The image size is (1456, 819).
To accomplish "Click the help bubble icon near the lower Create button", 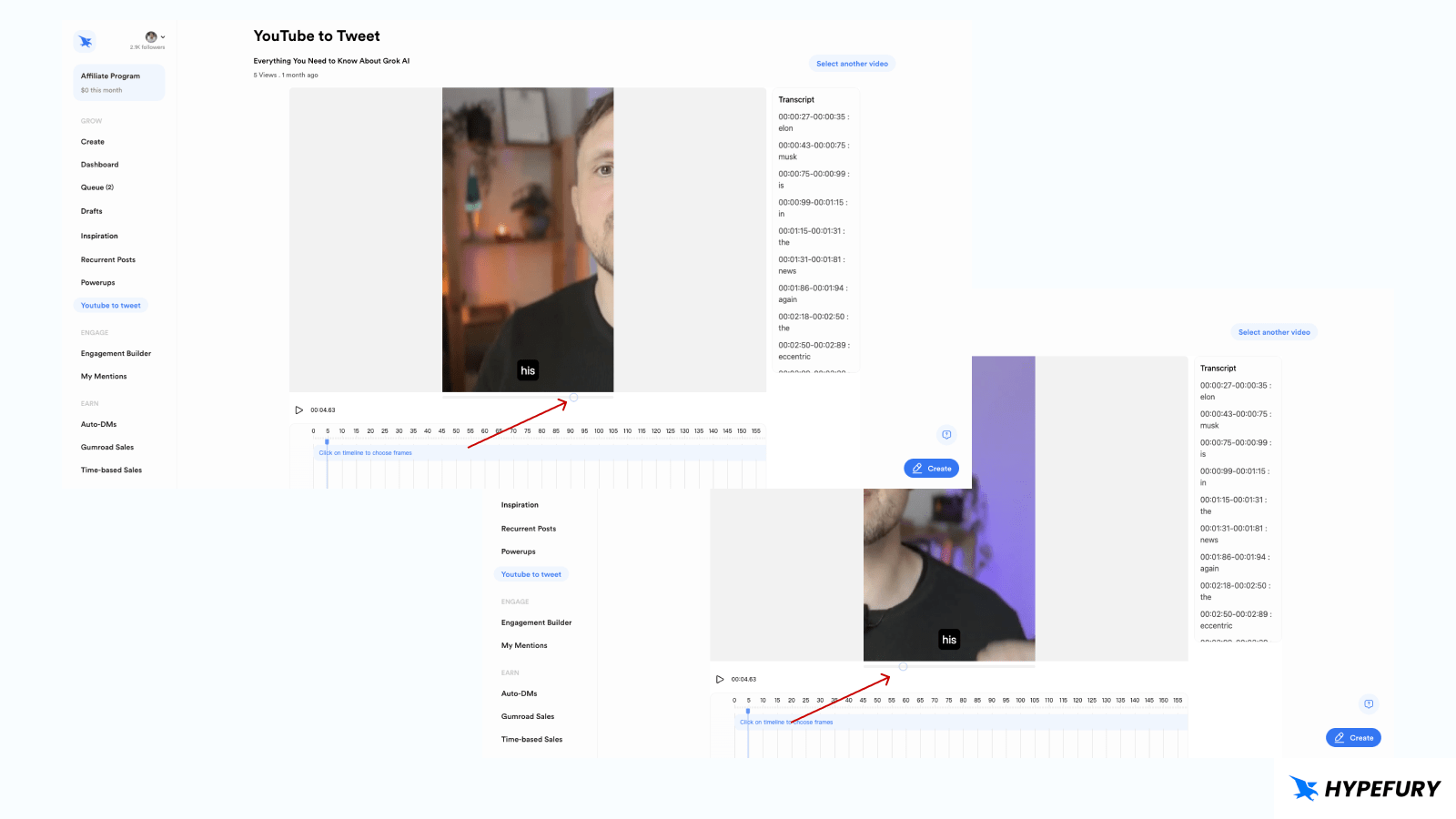I will pos(1369,703).
